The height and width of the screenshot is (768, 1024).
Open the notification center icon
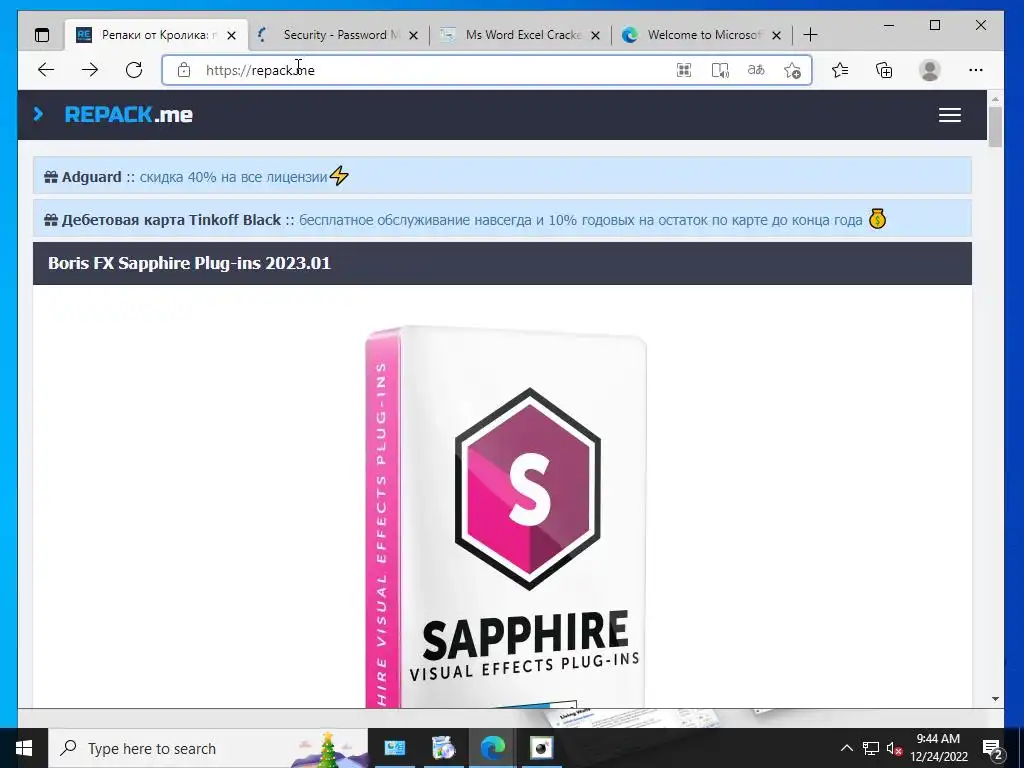click(x=992, y=748)
